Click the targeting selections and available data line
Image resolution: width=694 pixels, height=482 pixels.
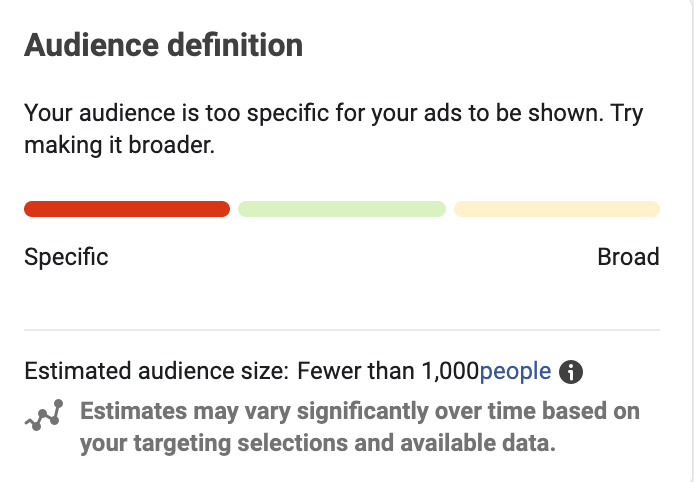coord(318,443)
